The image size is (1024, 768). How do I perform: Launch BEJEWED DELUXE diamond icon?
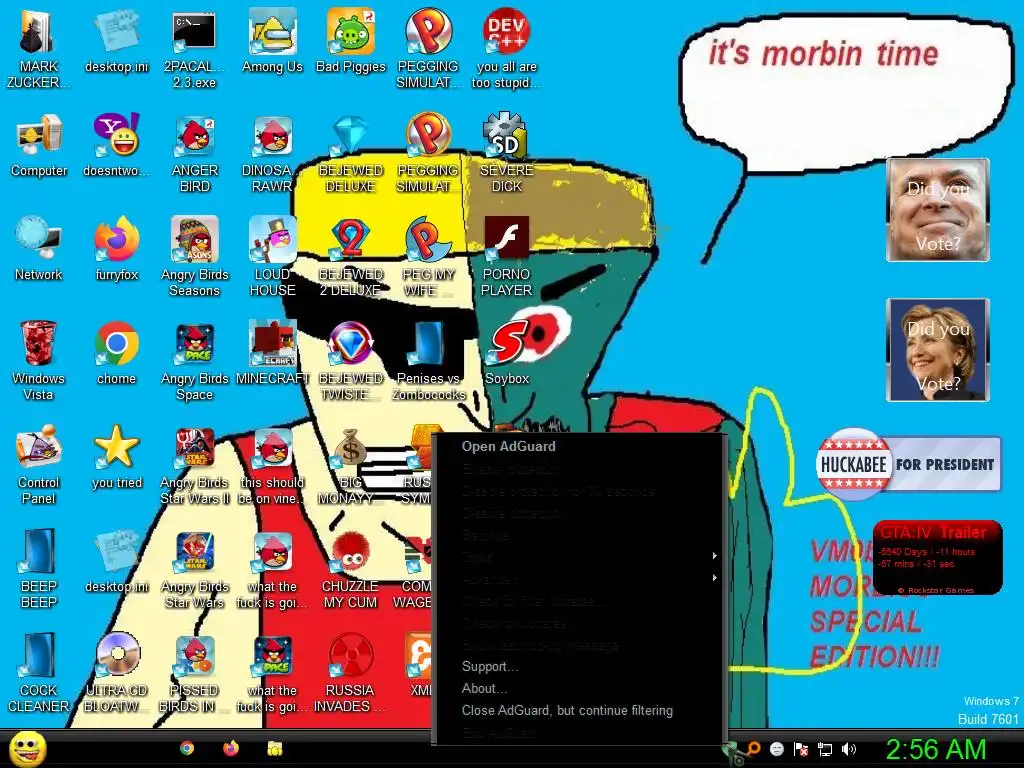click(x=351, y=153)
